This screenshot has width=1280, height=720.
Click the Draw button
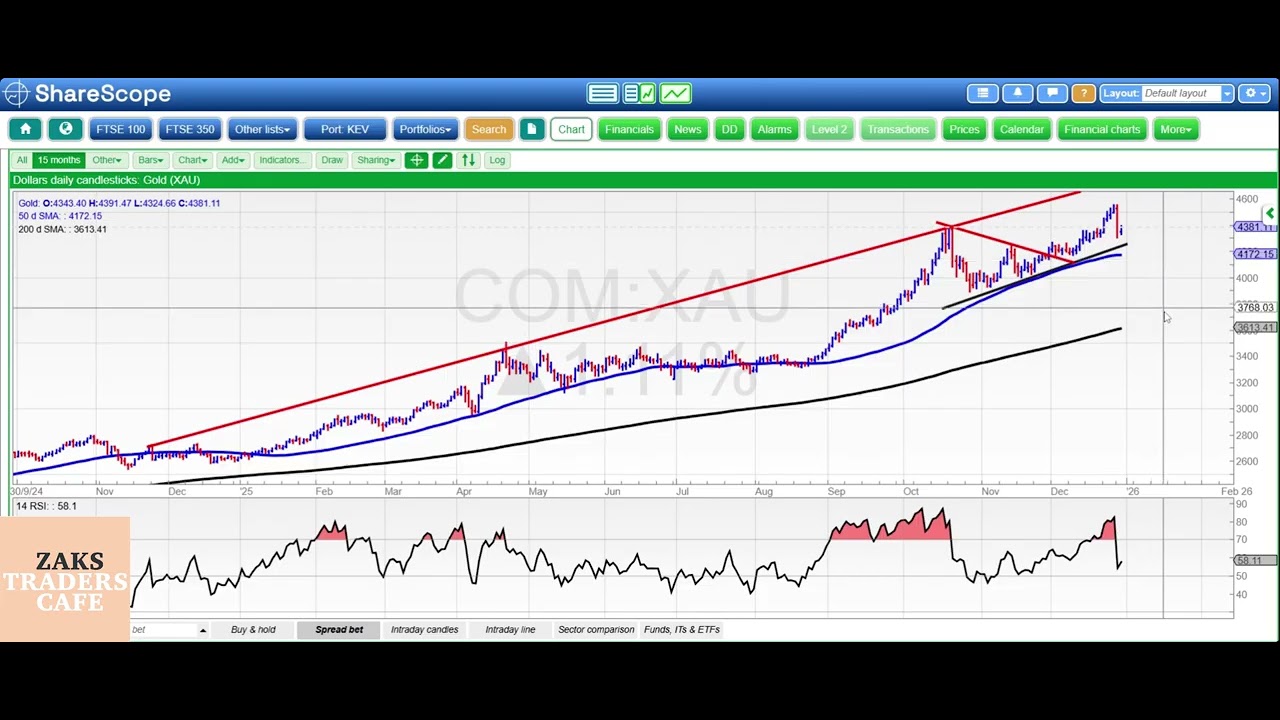click(x=332, y=160)
